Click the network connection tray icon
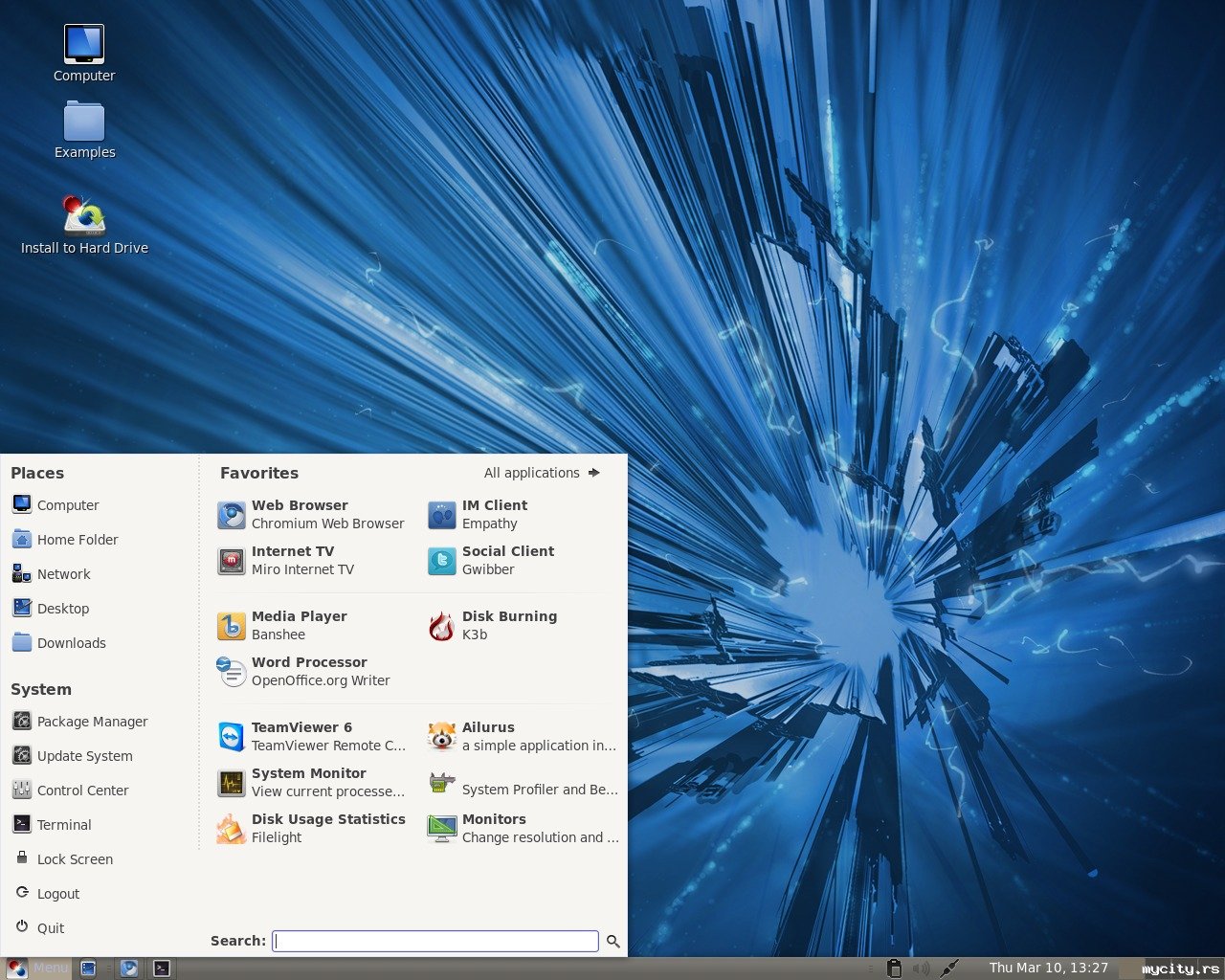Viewport: 1225px width, 980px height. [x=949, y=969]
